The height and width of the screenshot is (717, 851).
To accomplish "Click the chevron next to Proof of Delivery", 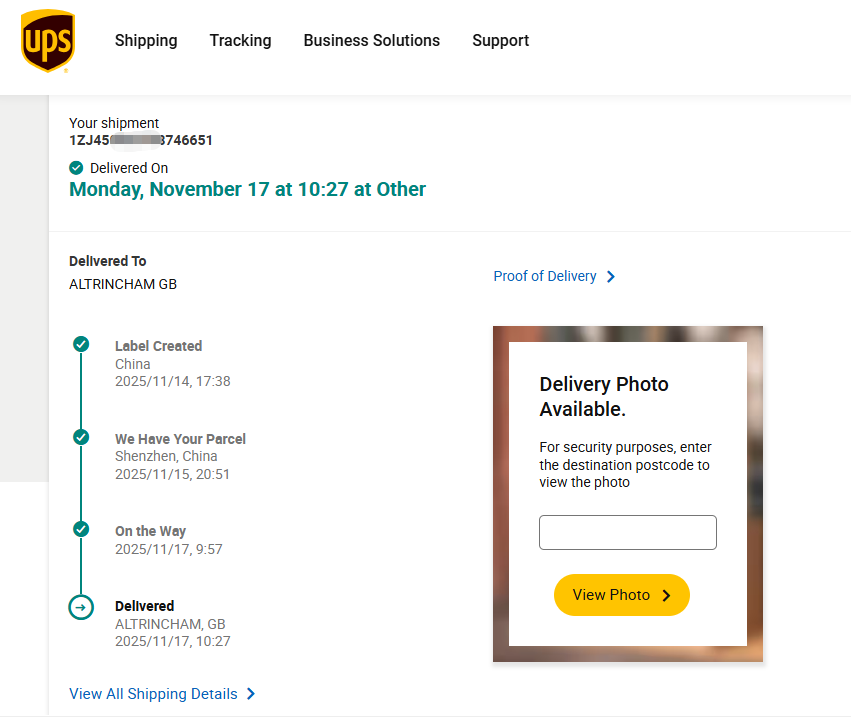I will pos(611,276).
